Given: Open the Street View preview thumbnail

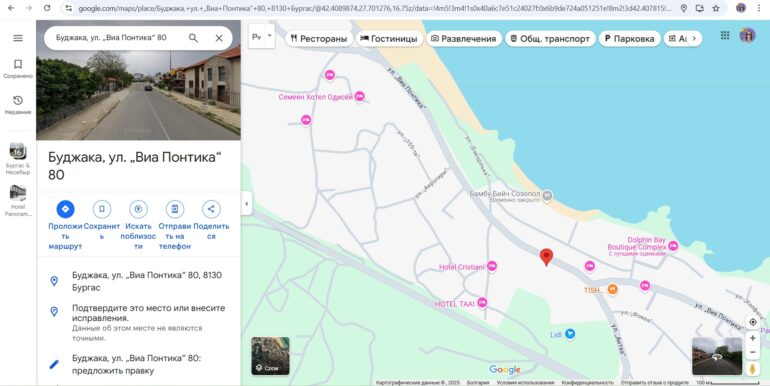Looking at the screenshot, I should tap(716, 356).
